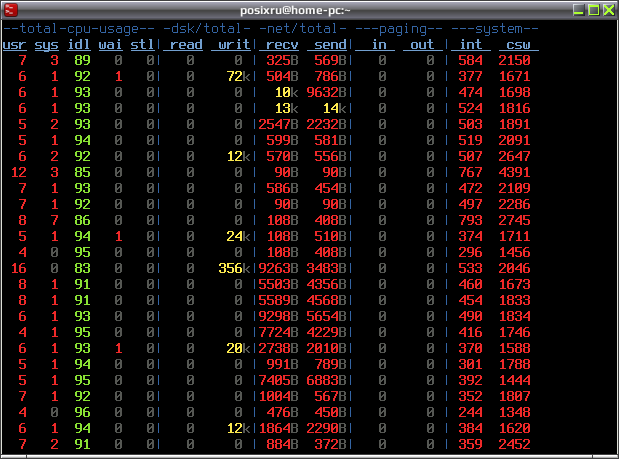Select the csw value 1348
The image size is (619, 459).
pos(514,412)
